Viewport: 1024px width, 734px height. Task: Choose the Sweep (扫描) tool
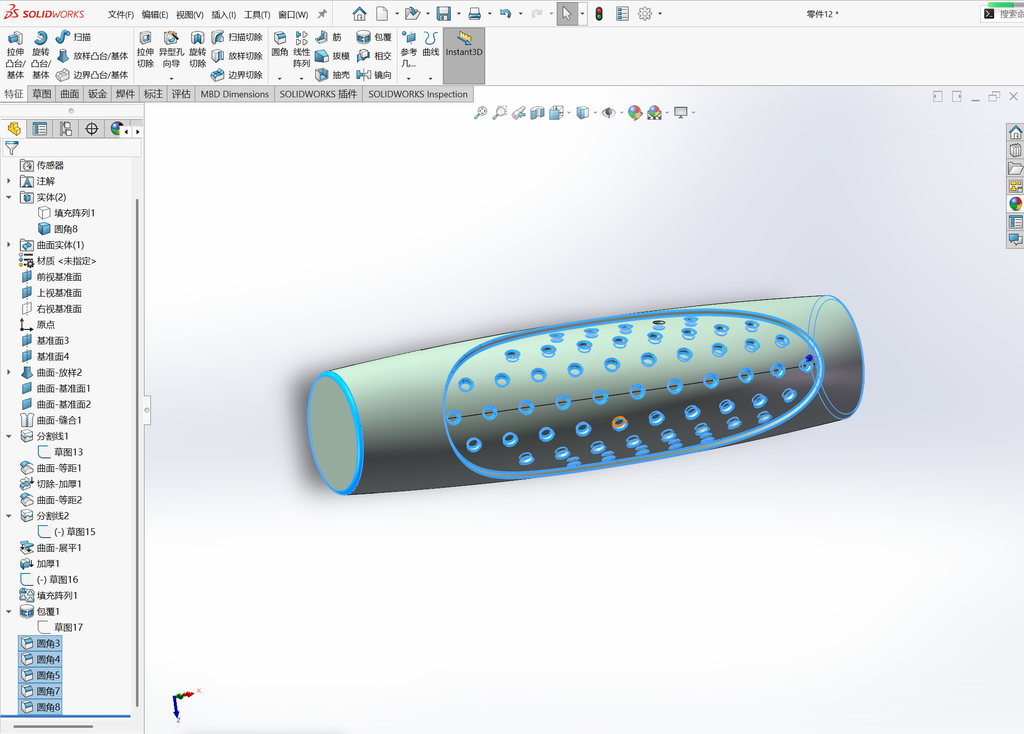tap(73, 37)
